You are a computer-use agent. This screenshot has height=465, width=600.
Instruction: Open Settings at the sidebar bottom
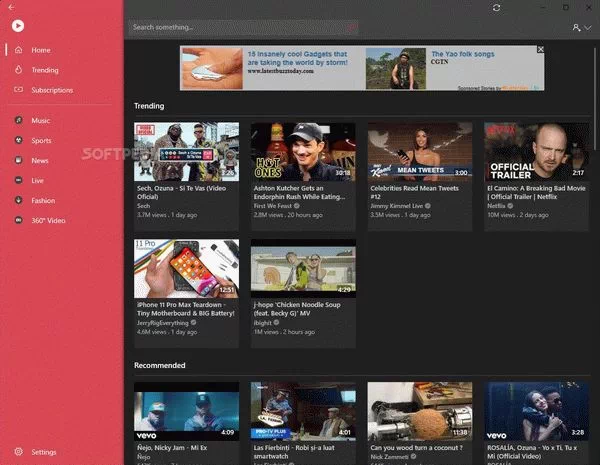[x=43, y=452]
